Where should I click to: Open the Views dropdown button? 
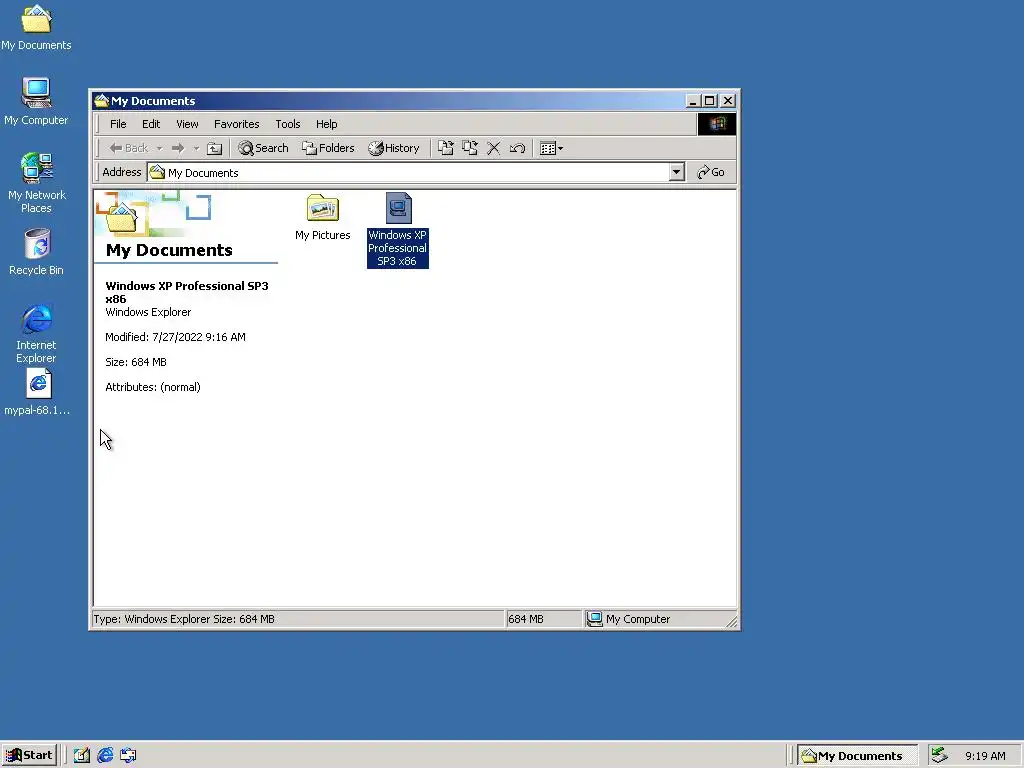coord(552,148)
